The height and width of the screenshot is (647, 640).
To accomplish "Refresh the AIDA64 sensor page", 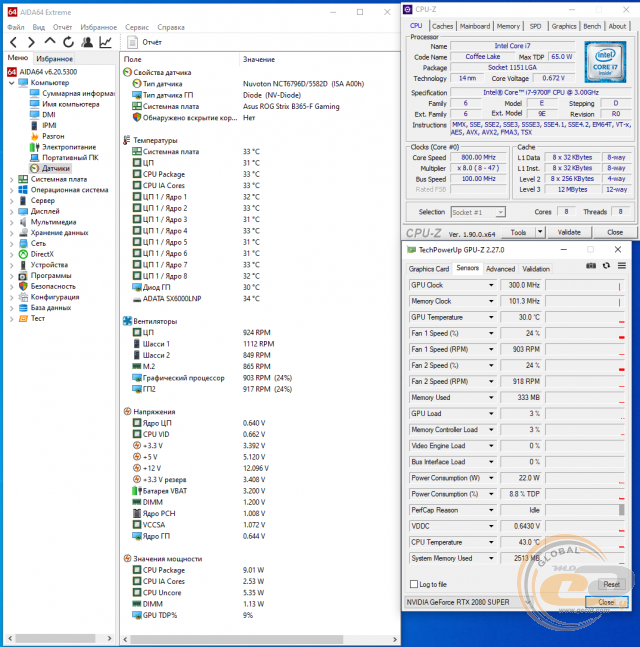I will [x=68, y=42].
